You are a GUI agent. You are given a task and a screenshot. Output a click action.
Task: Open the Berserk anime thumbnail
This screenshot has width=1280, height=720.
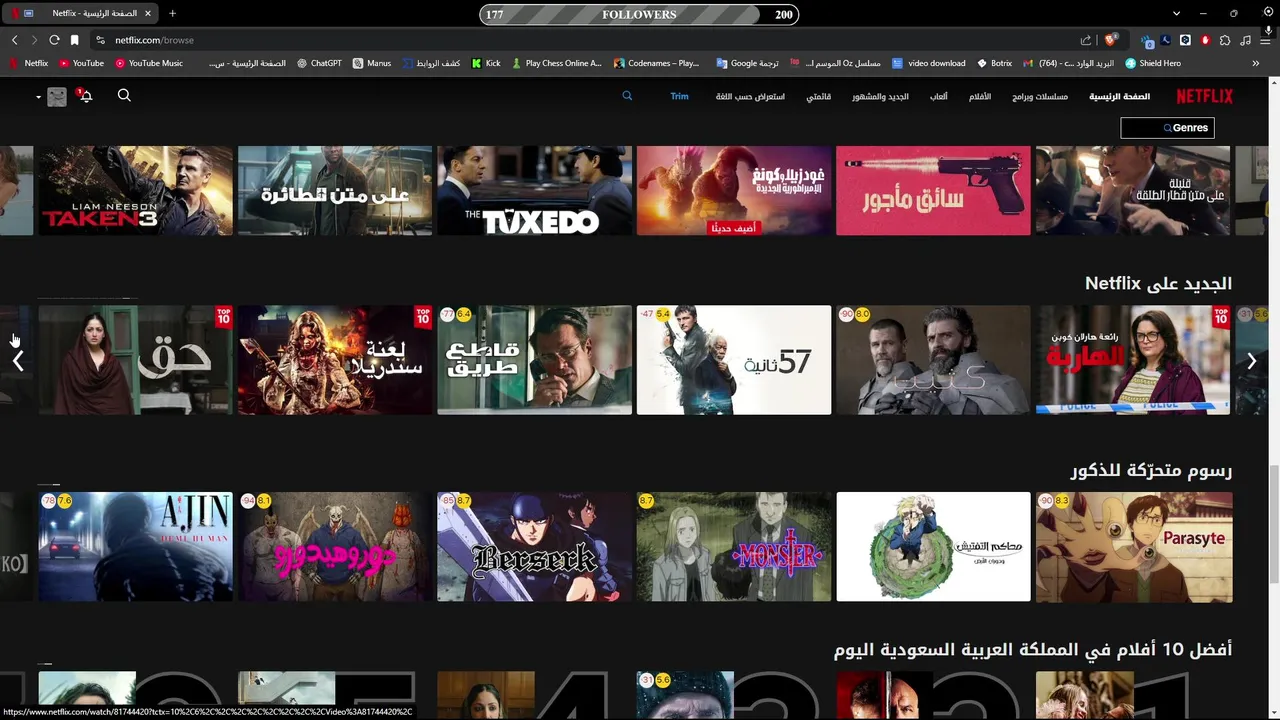[x=534, y=546]
